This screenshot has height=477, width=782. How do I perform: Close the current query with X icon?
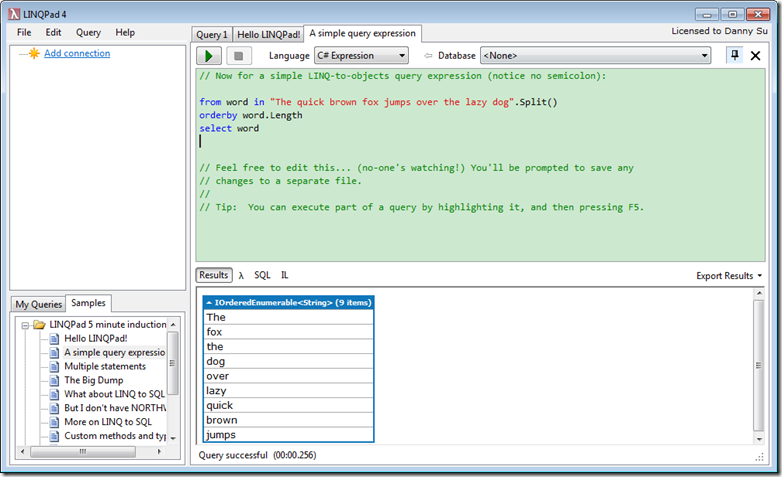click(756, 55)
